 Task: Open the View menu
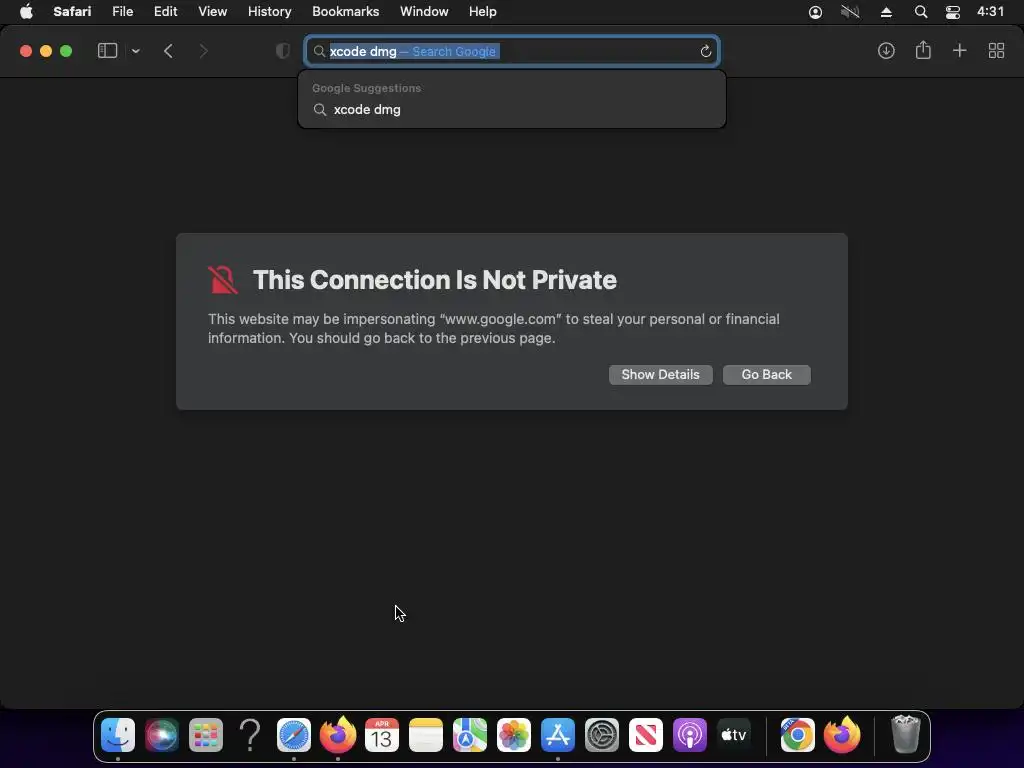tap(212, 12)
